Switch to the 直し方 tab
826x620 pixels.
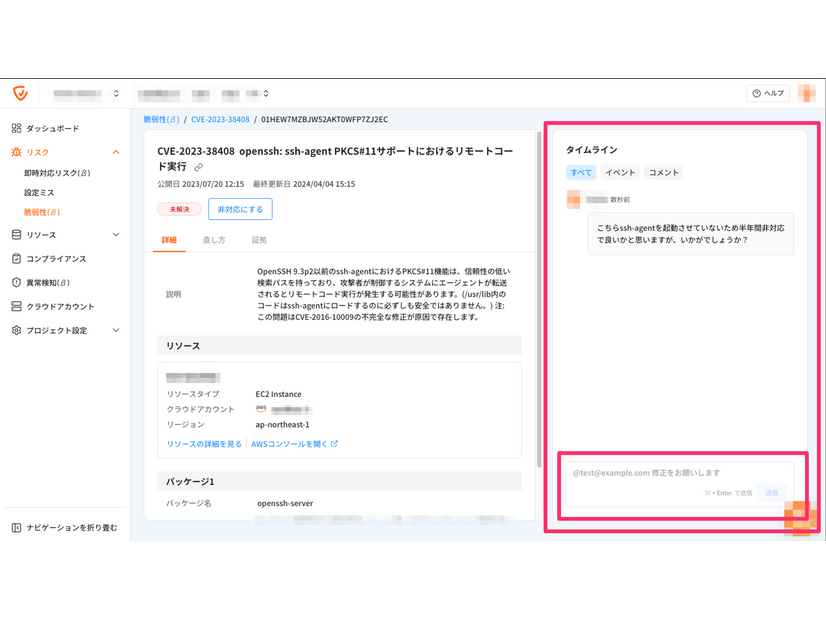click(x=214, y=240)
